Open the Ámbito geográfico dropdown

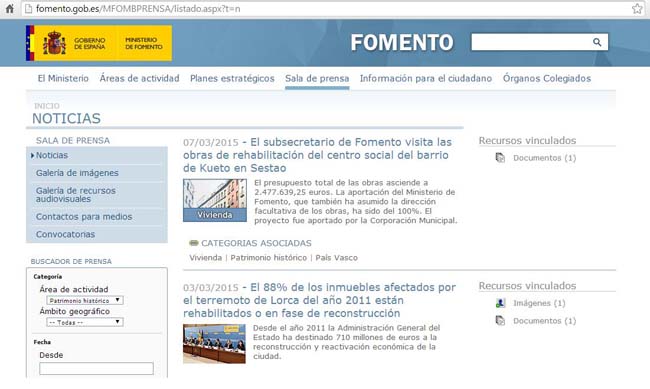click(85, 322)
